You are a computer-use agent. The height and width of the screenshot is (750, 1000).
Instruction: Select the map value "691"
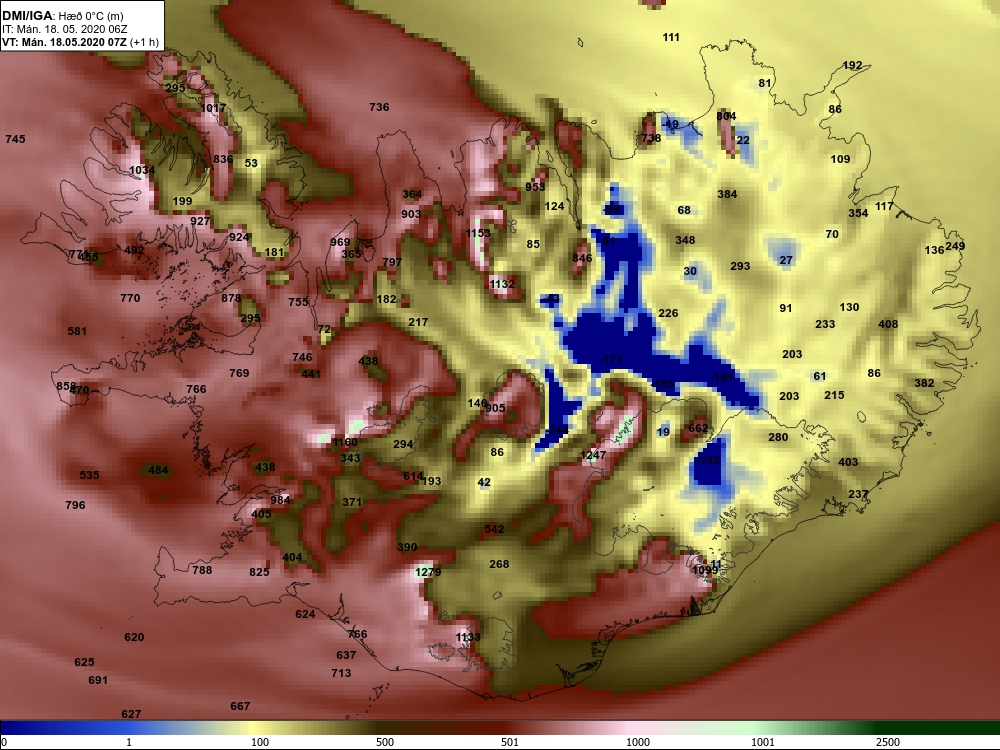(x=98, y=680)
